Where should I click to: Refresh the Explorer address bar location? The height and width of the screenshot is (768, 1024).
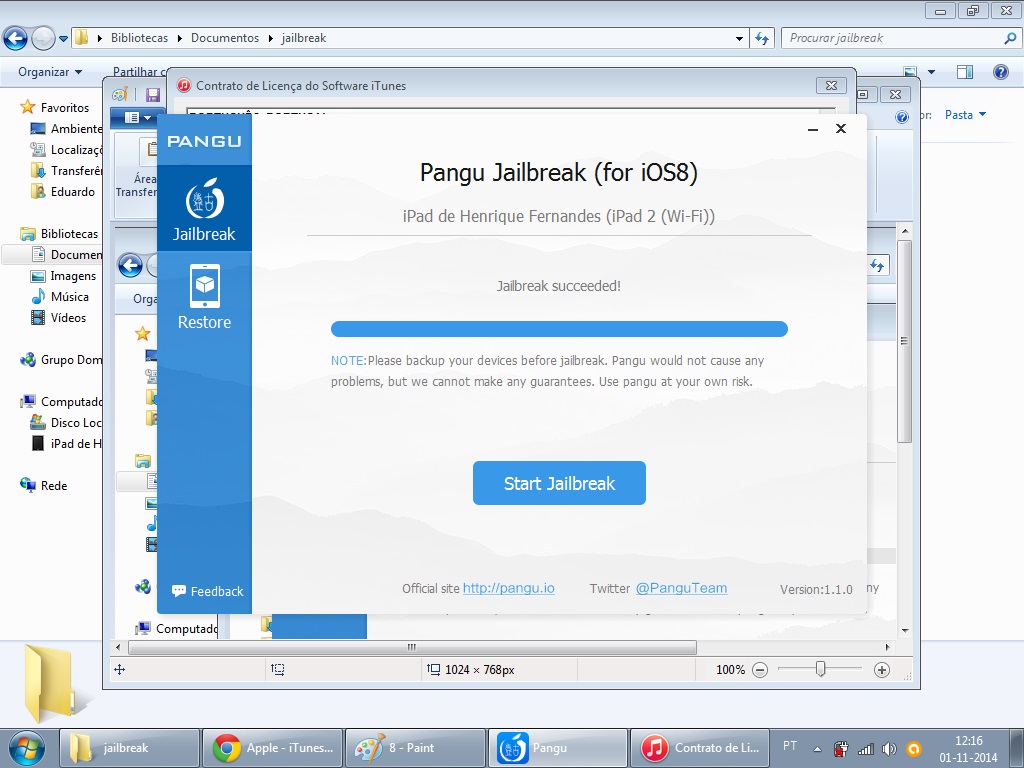(x=761, y=39)
